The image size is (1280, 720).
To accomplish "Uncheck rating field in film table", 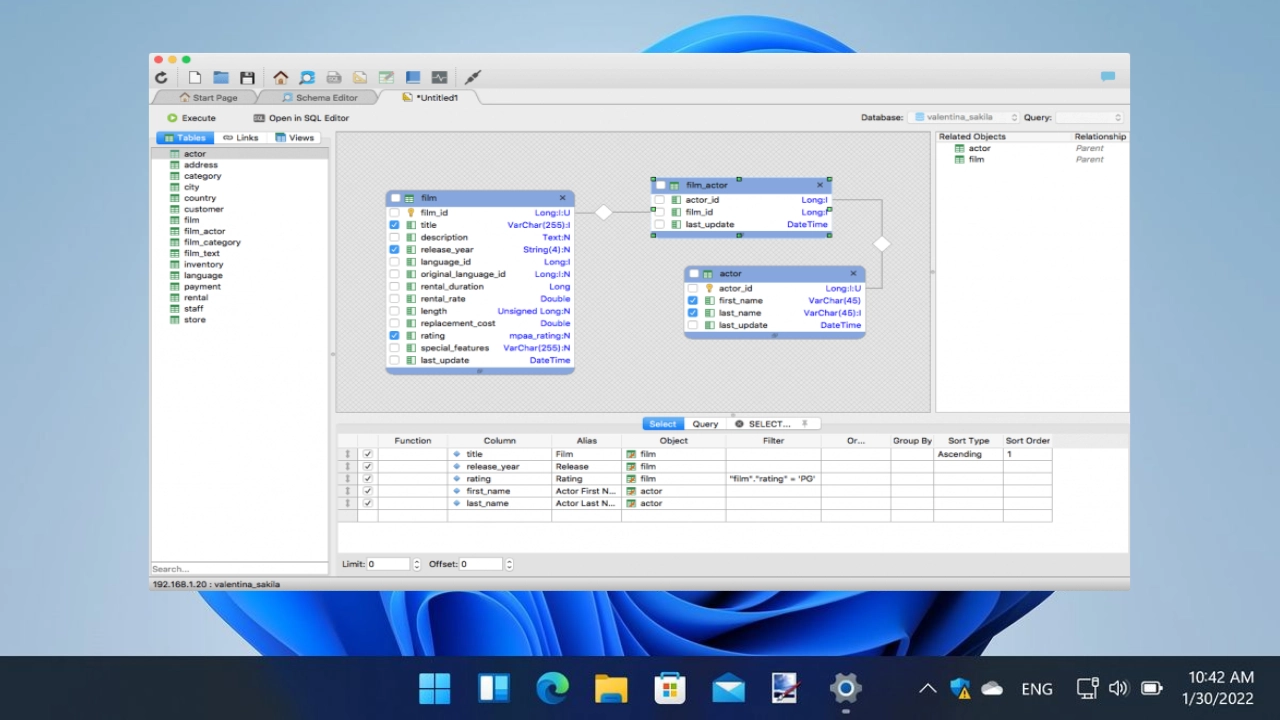I will [x=395, y=336].
